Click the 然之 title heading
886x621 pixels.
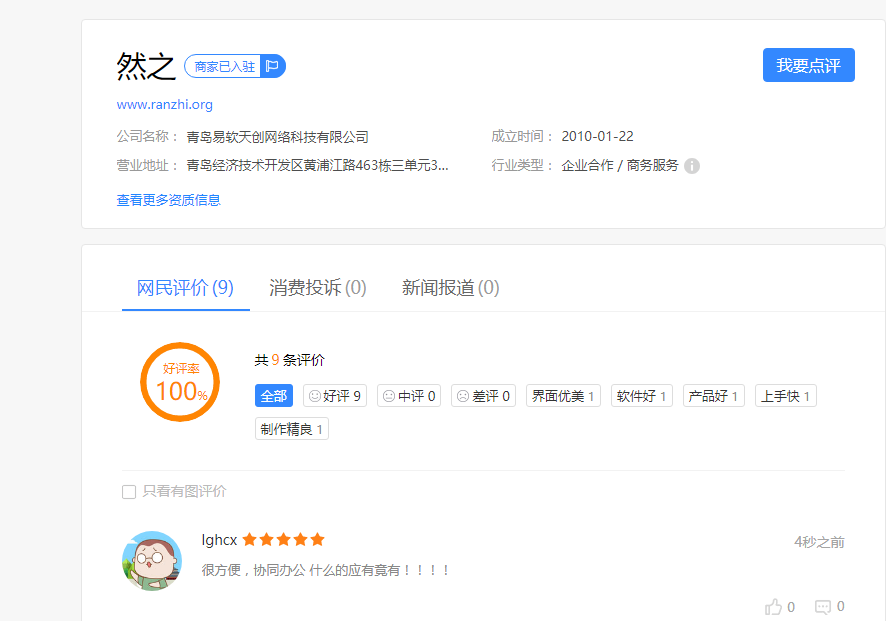tap(146, 66)
